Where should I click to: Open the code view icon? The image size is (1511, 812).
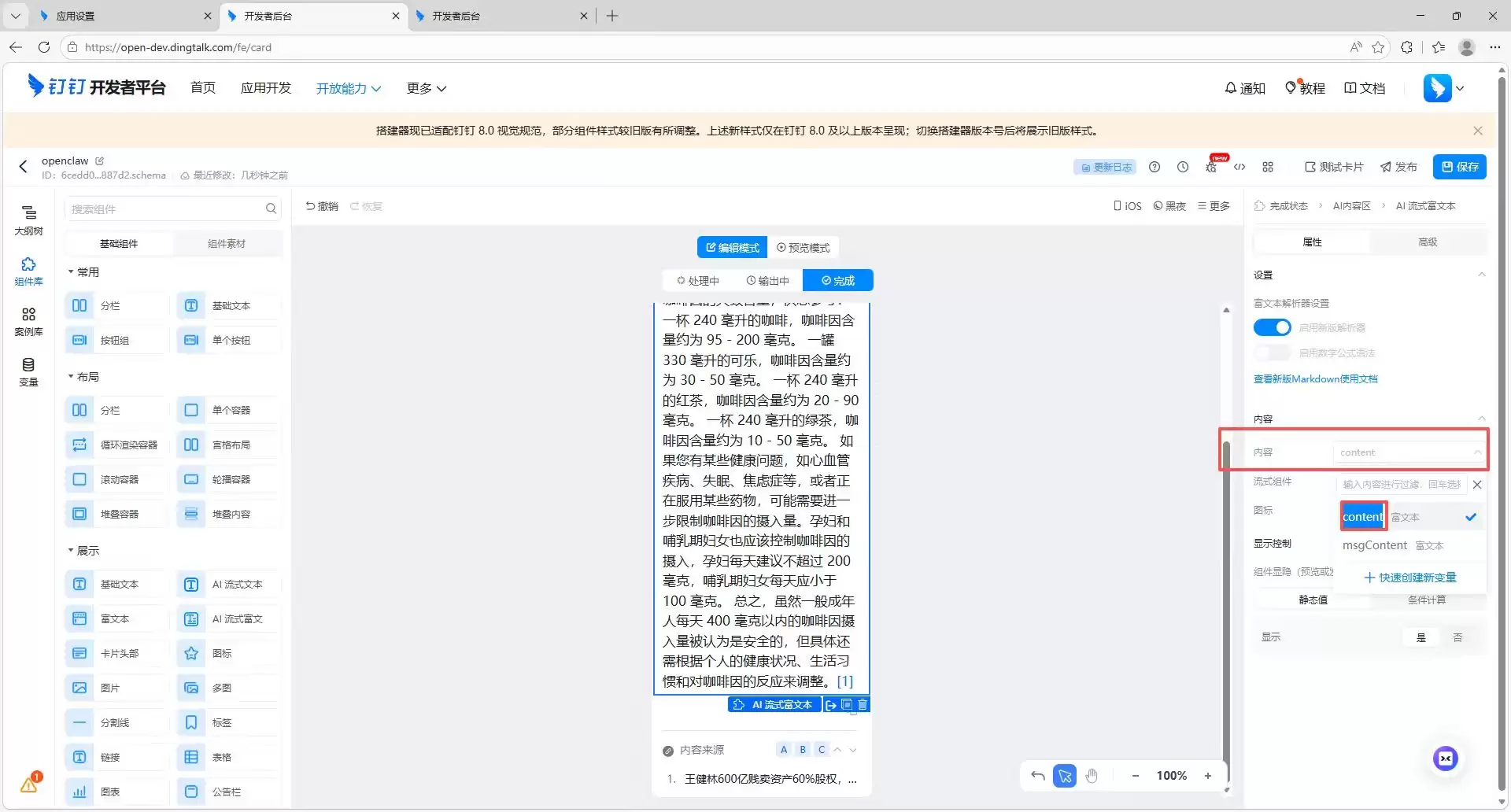pos(1239,167)
